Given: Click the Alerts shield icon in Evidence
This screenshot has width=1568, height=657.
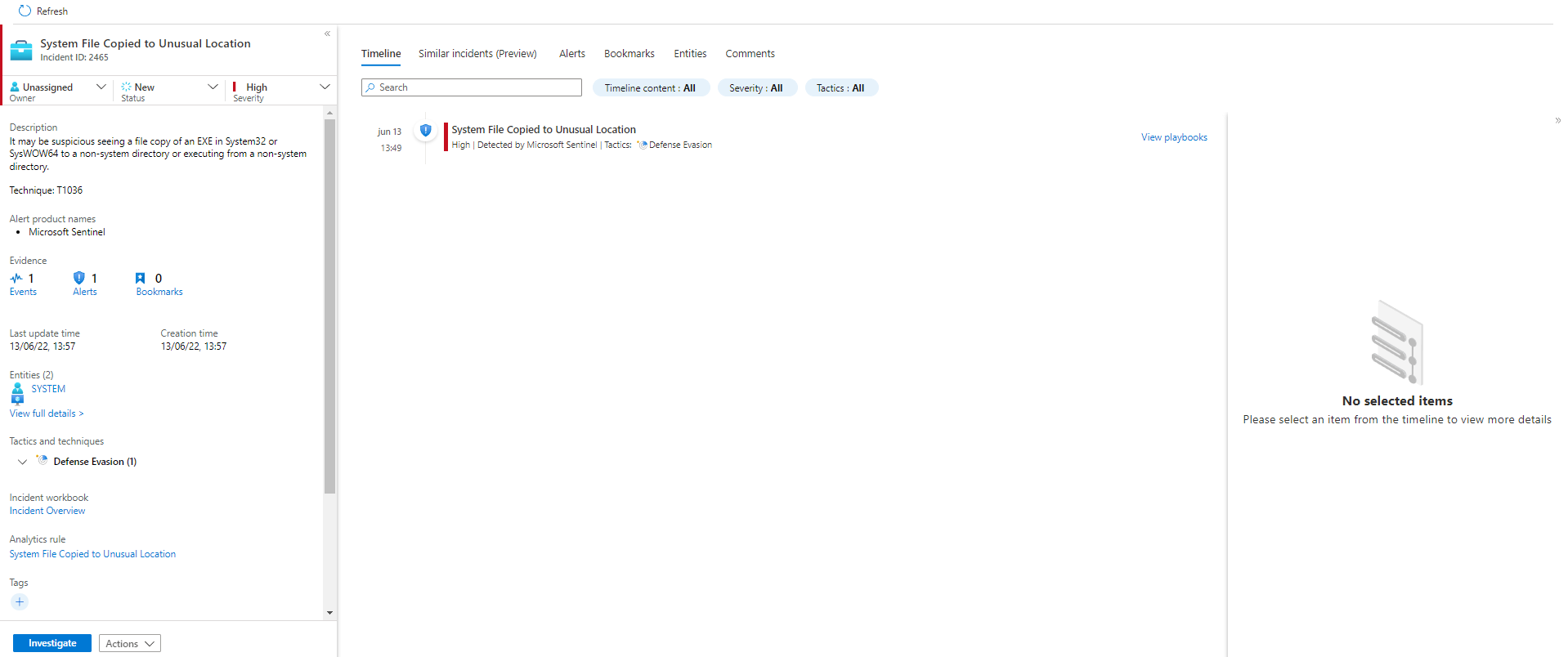Looking at the screenshot, I should click(79, 279).
